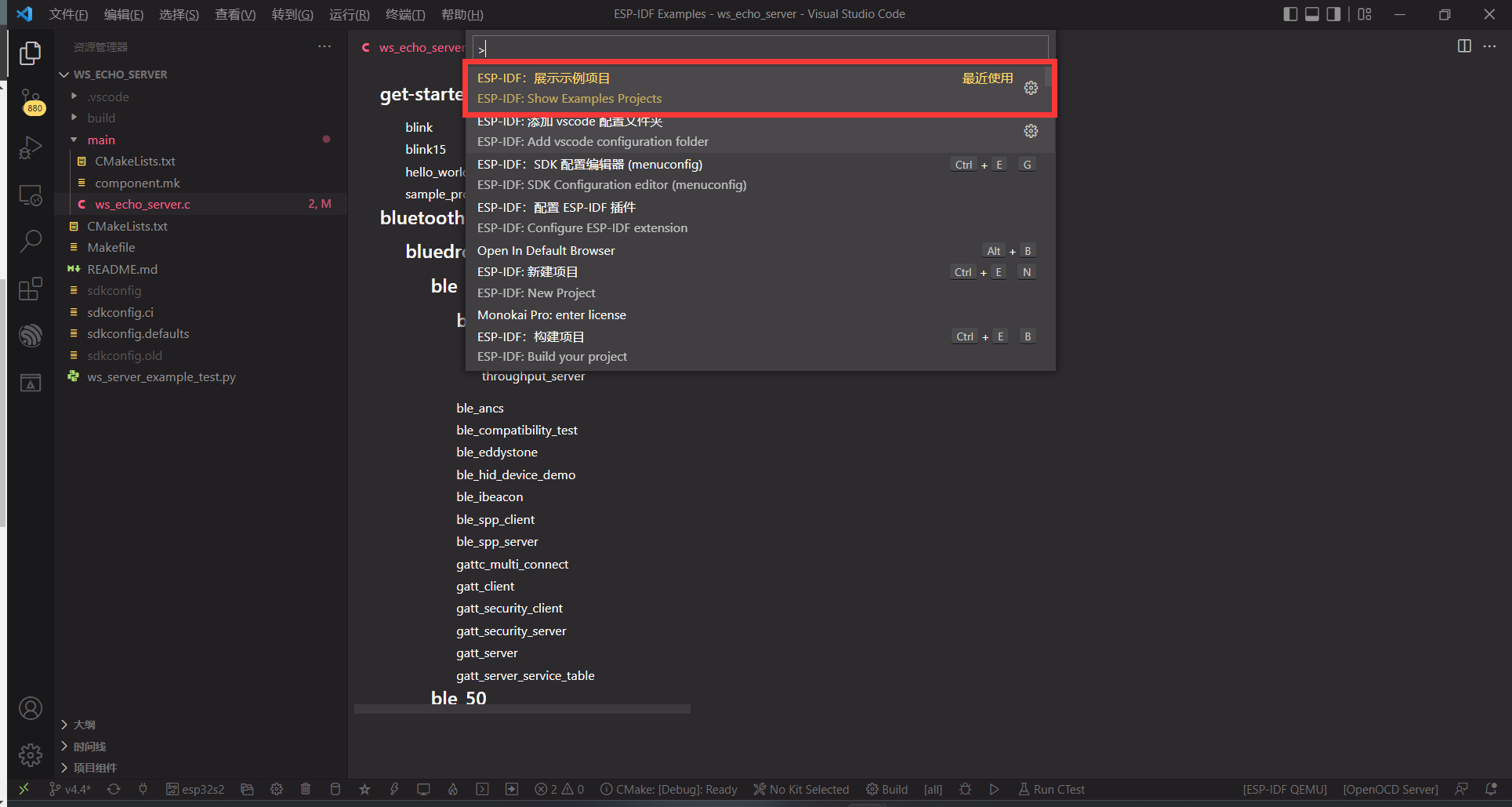Open the serial Monitor icon in status bar

423,789
